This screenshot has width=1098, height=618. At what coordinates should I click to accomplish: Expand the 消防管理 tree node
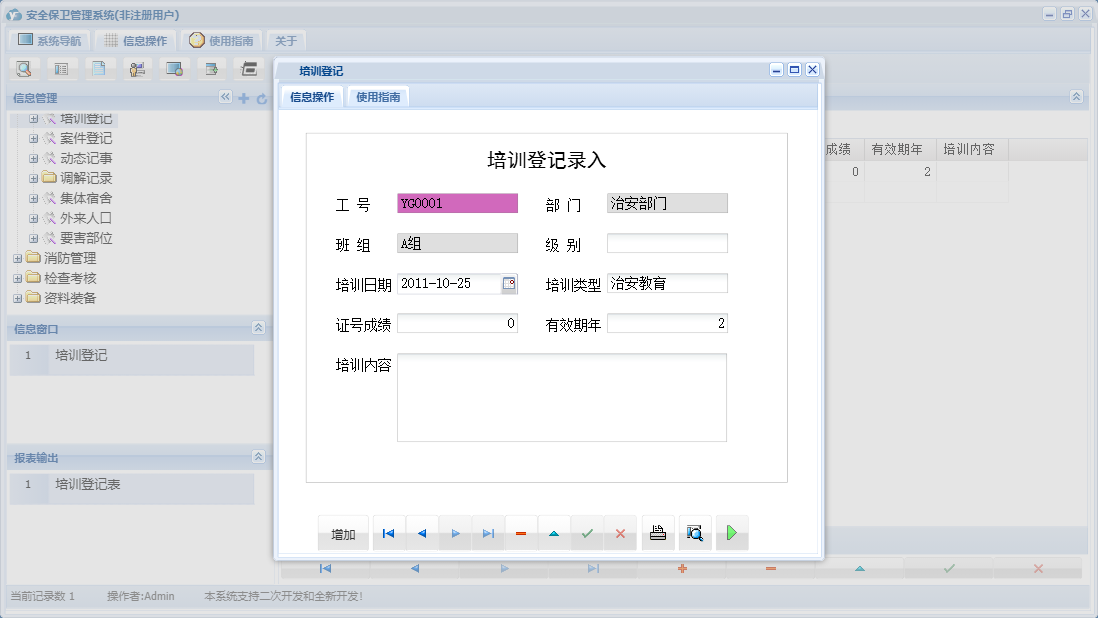click(17, 257)
